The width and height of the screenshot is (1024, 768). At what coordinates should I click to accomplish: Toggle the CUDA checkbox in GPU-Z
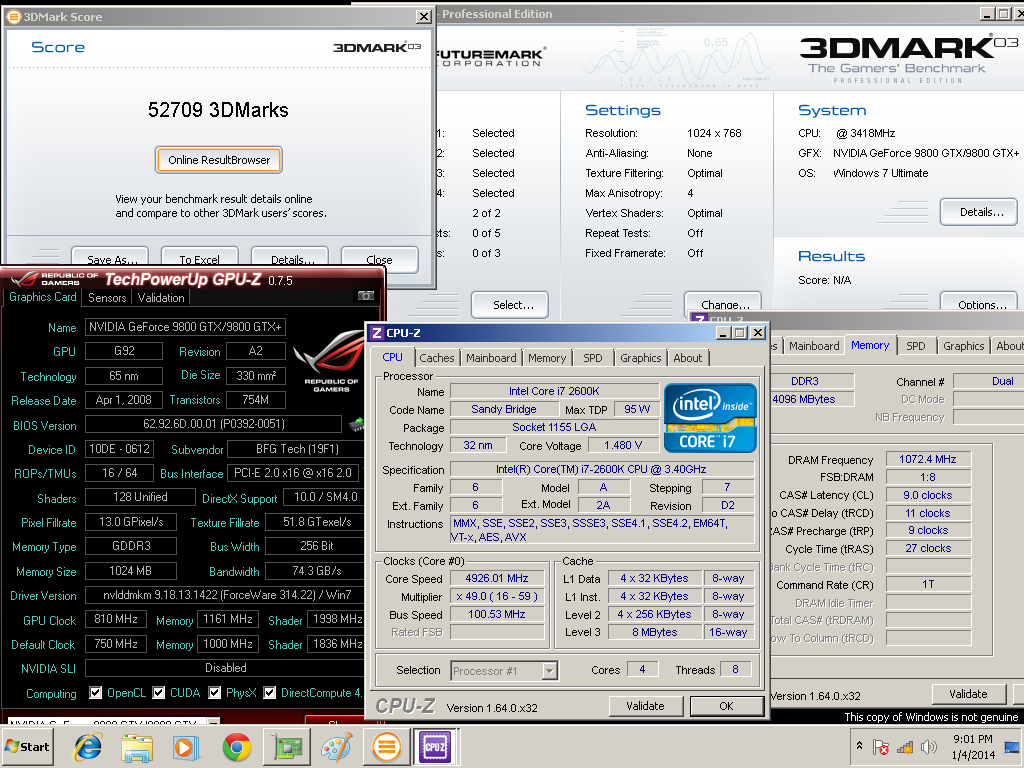click(x=159, y=692)
